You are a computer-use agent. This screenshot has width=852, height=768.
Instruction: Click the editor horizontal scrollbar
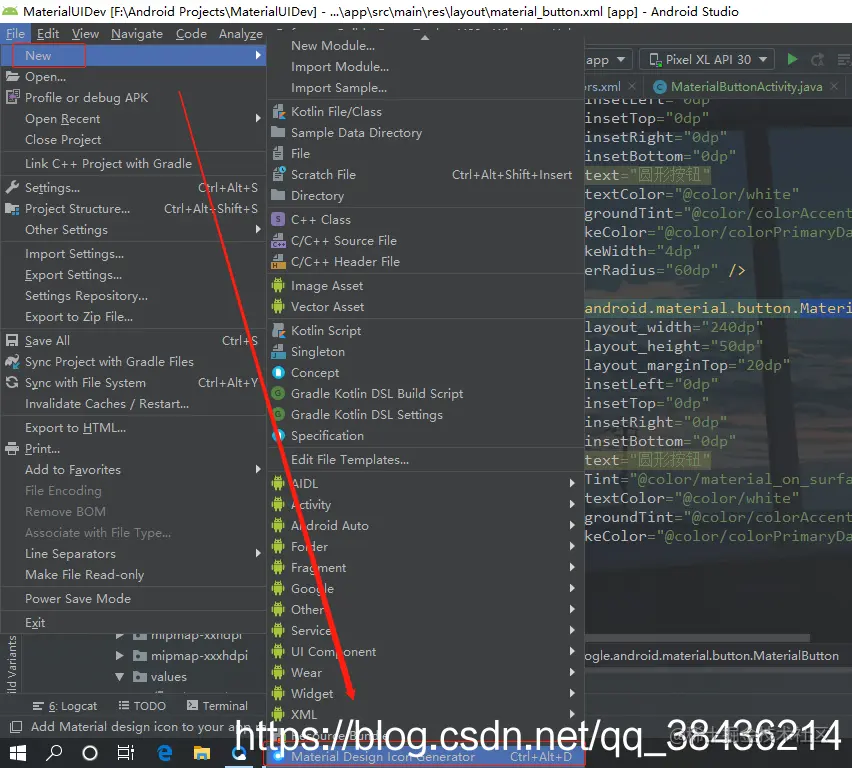click(698, 638)
